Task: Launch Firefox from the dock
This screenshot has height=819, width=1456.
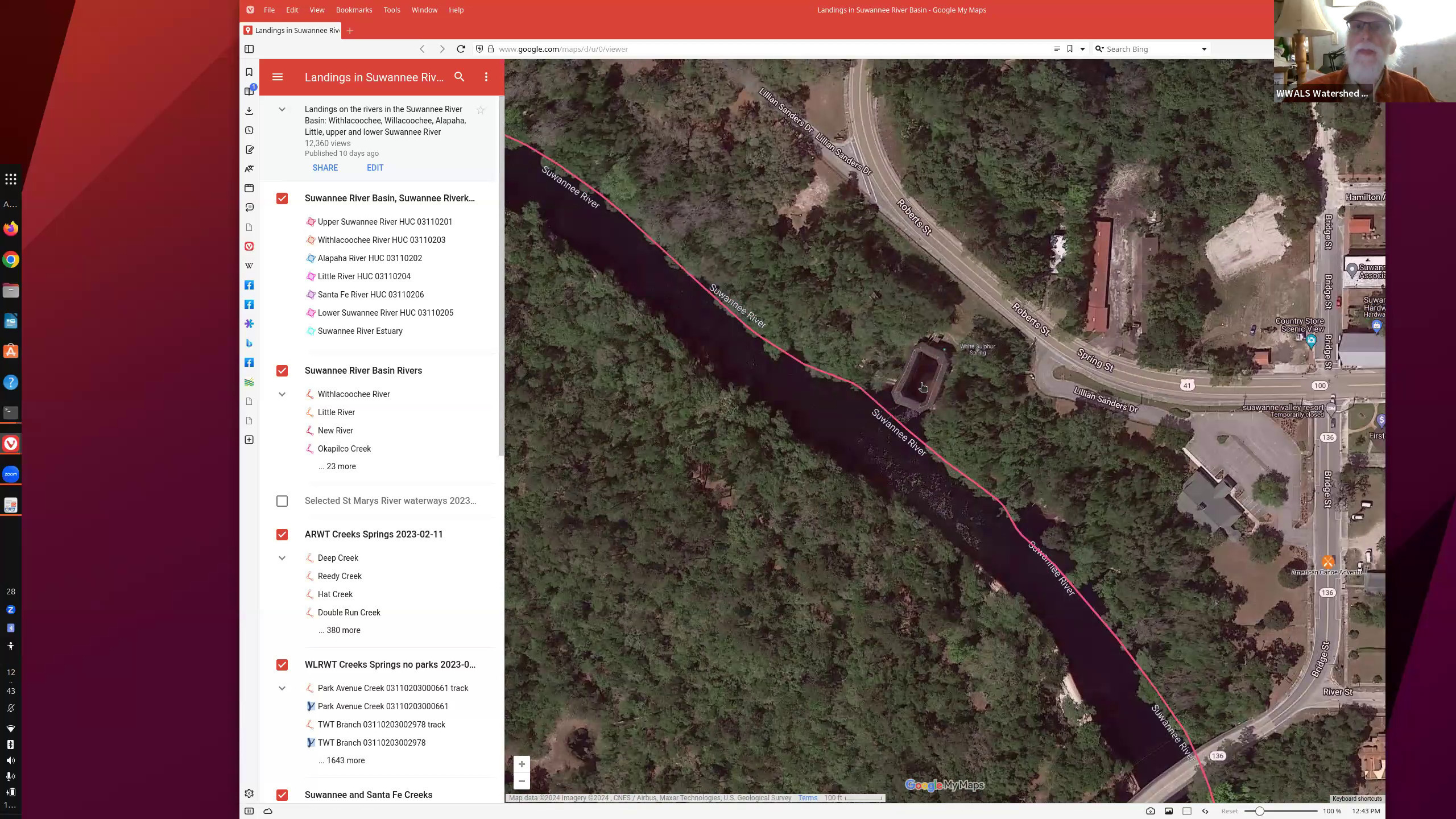Action: [x=11, y=229]
